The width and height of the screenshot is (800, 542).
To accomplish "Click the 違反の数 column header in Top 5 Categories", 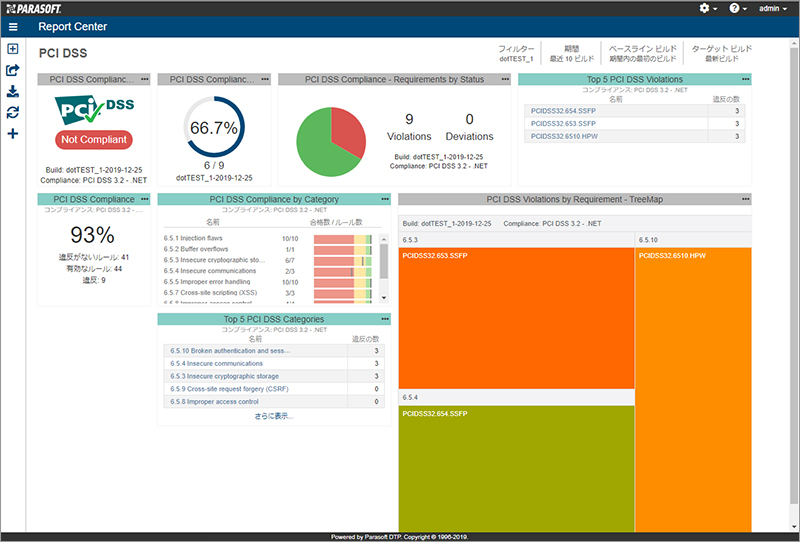I will (366, 339).
